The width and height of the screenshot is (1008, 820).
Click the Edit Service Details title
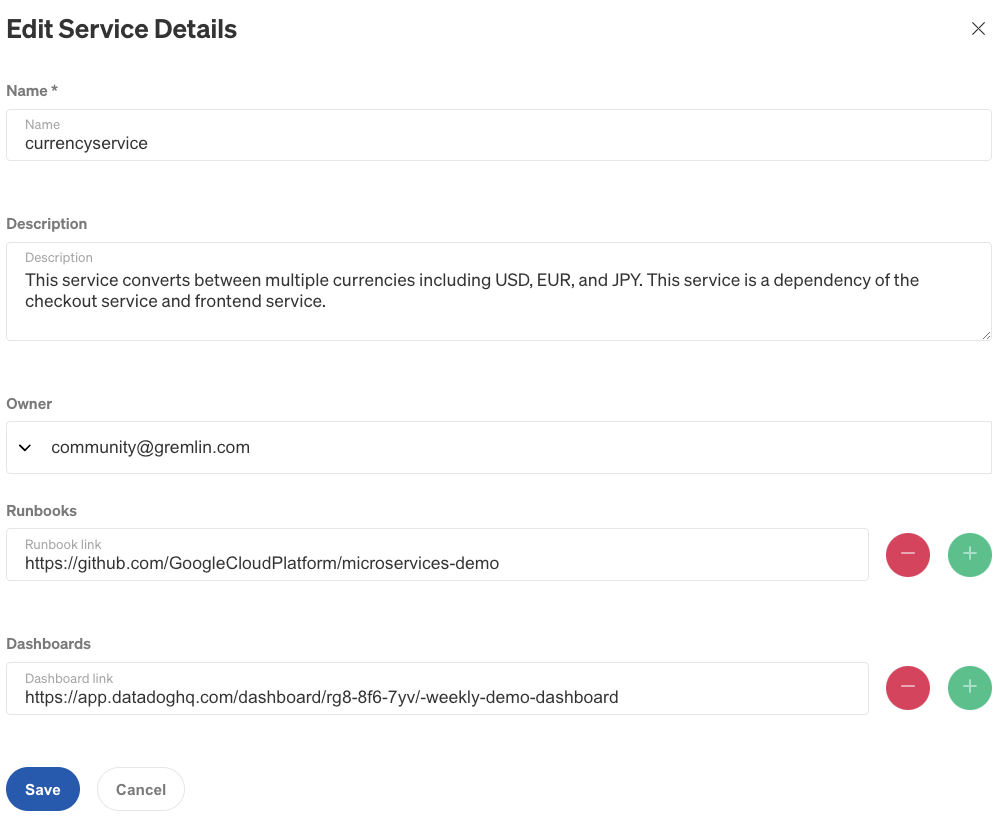click(121, 29)
